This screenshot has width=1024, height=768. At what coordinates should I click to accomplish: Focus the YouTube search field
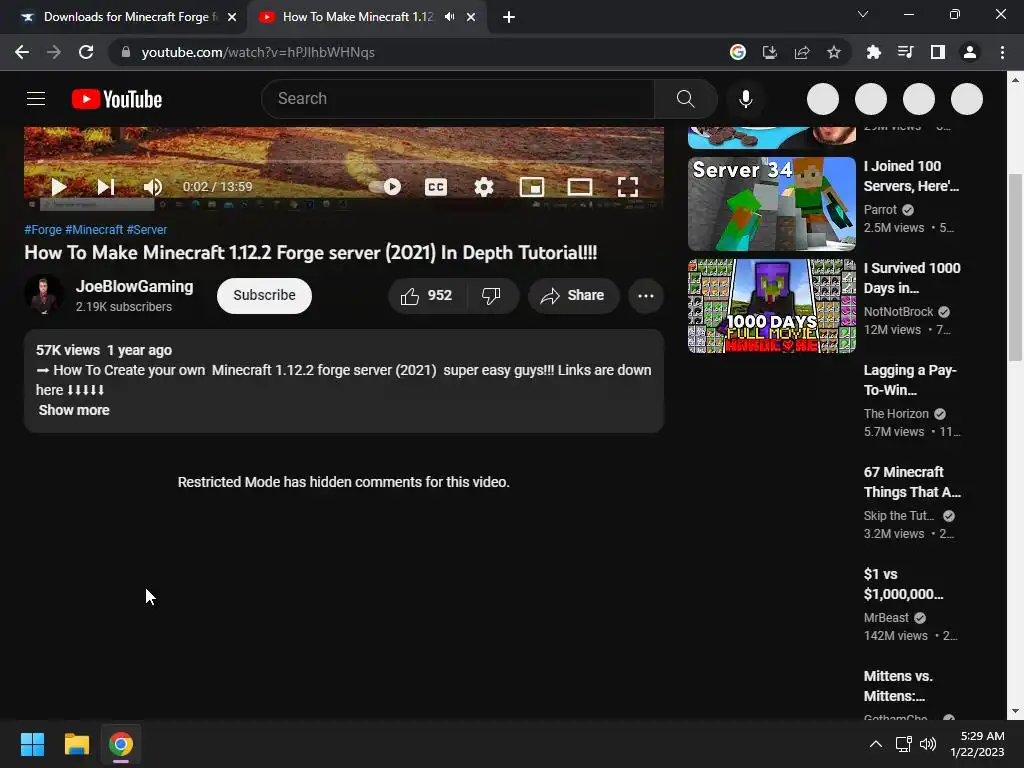click(457, 99)
